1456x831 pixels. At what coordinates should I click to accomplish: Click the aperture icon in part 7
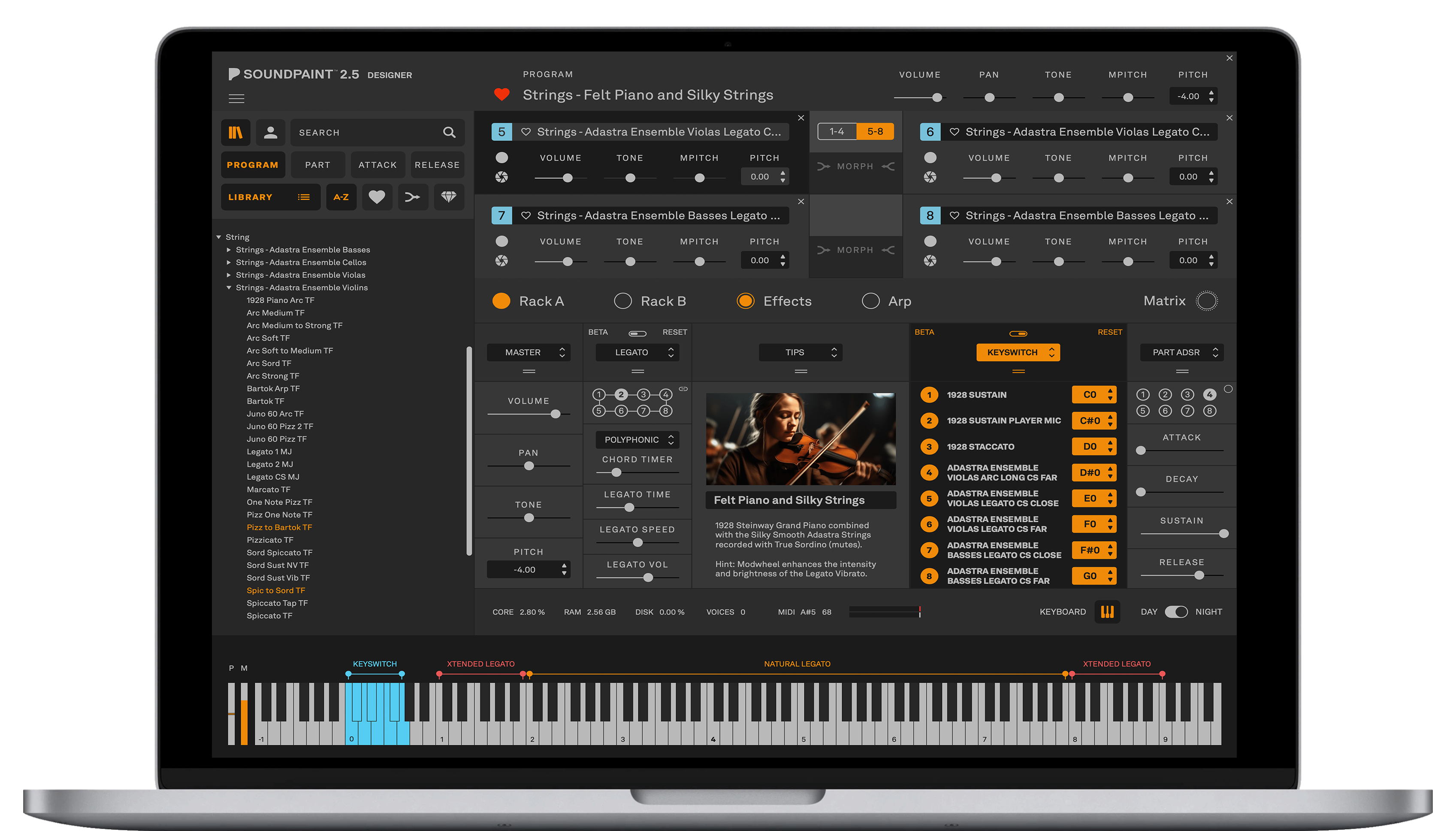point(501,261)
